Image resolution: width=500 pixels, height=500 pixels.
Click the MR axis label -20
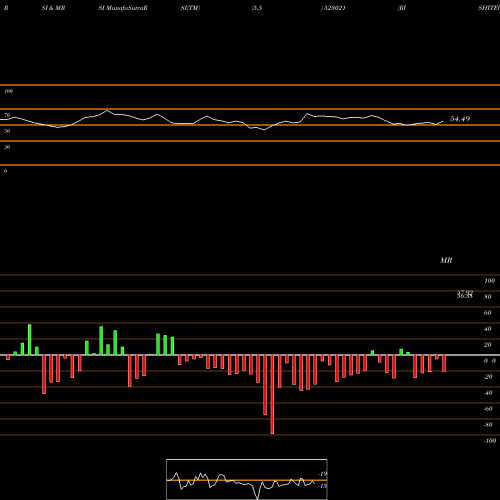point(488,377)
